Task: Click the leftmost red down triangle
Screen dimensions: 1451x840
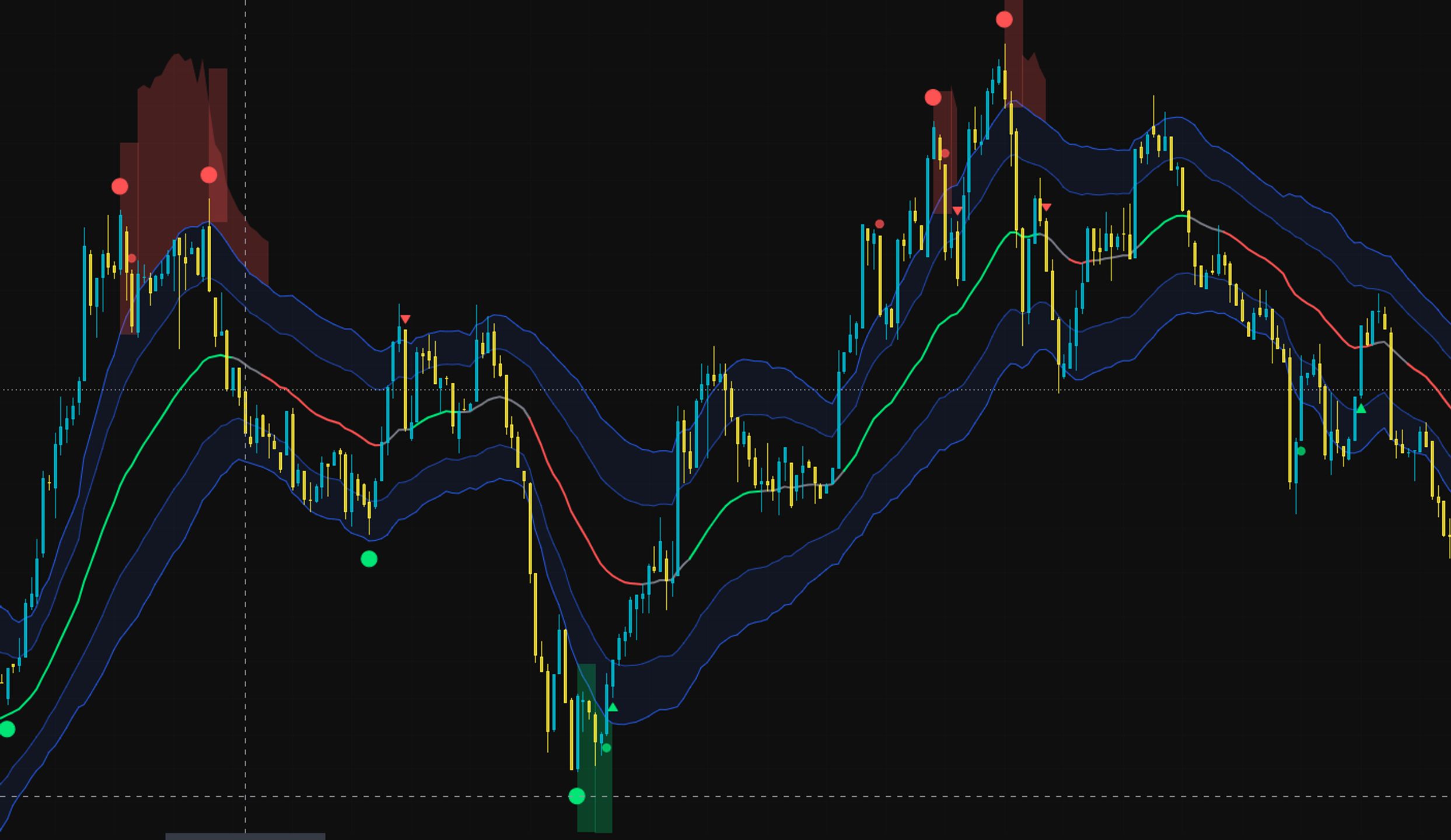Action: coord(405,319)
